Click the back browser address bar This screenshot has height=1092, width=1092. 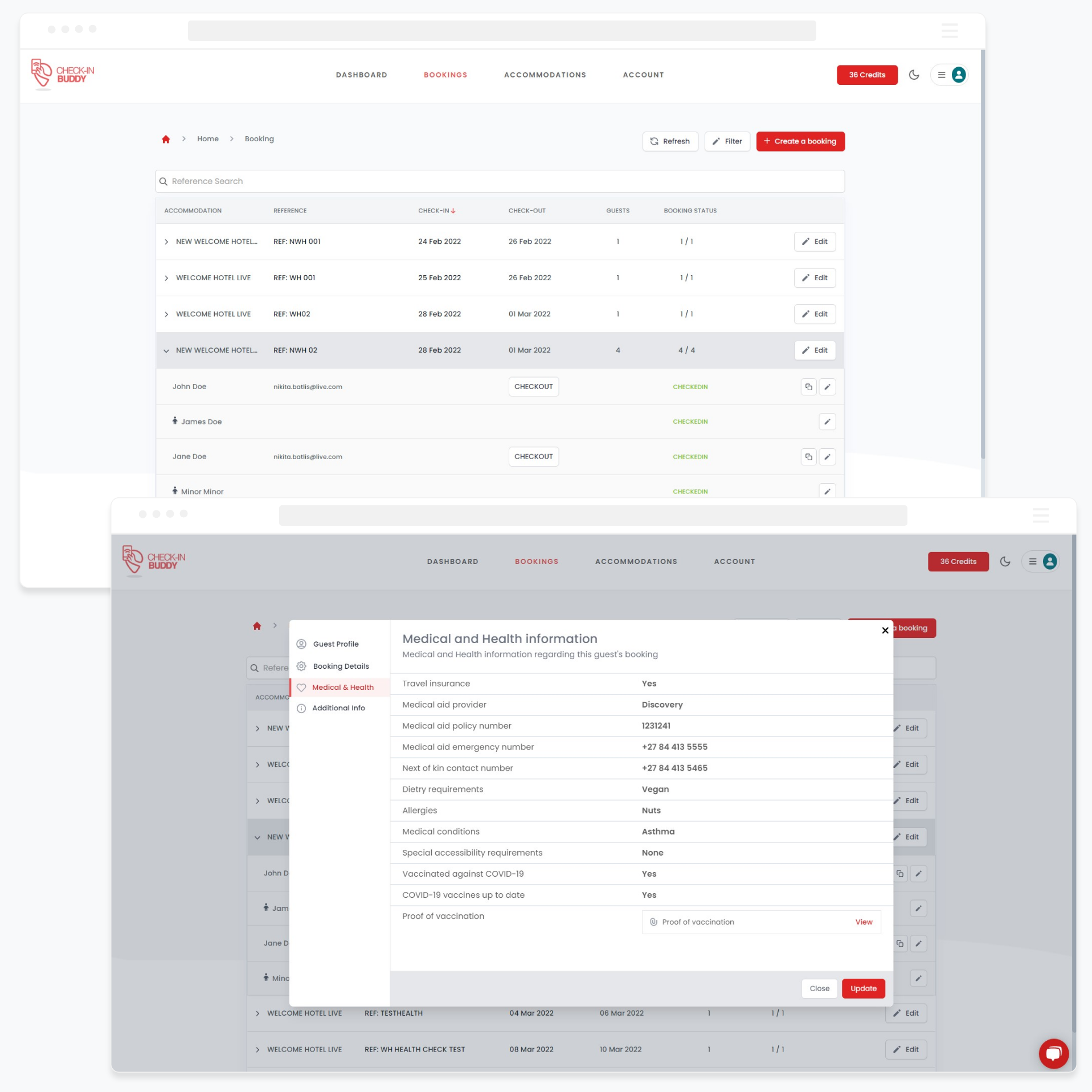(501, 31)
